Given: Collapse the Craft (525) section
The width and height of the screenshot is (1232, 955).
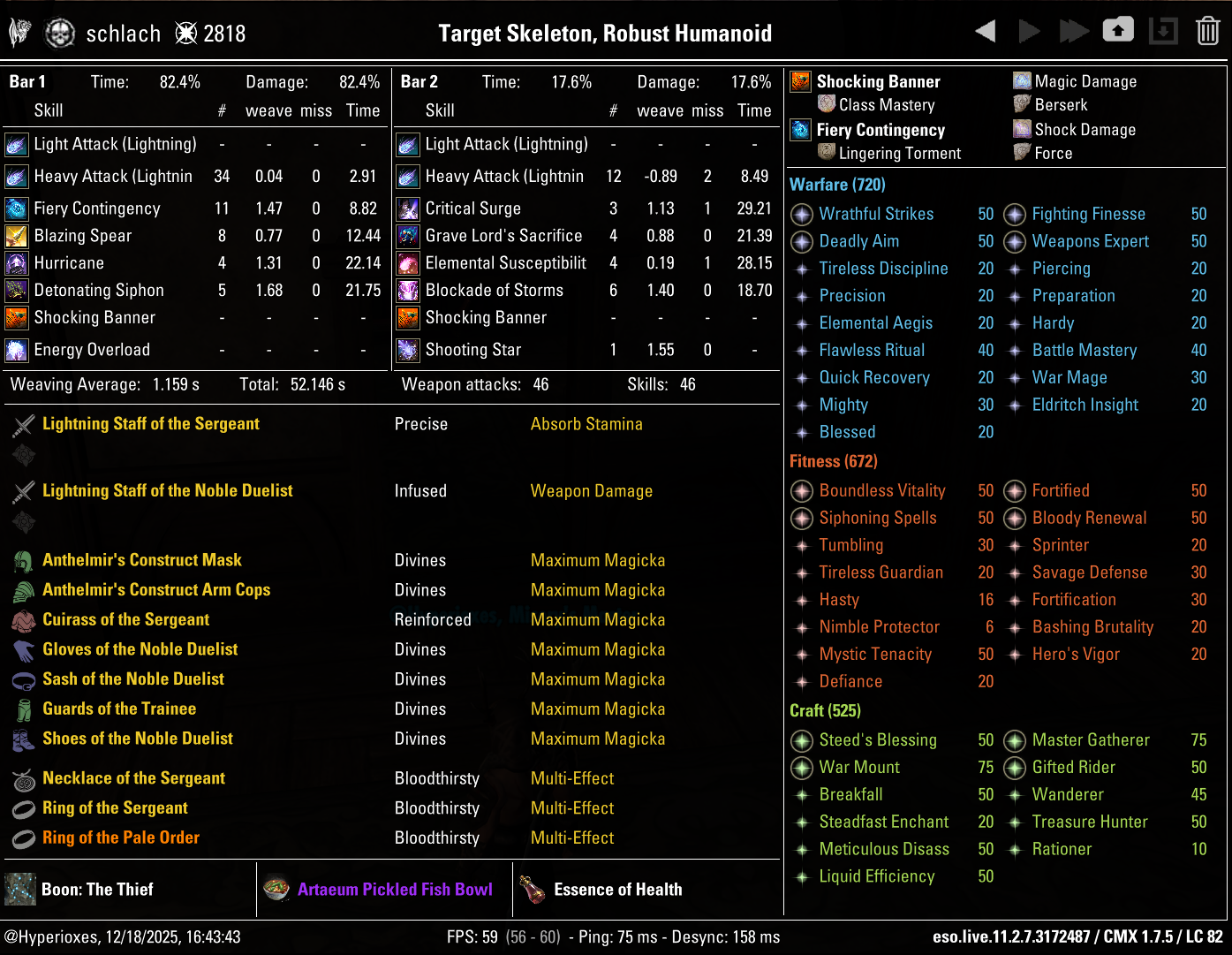Looking at the screenshot, I should 825,710.
